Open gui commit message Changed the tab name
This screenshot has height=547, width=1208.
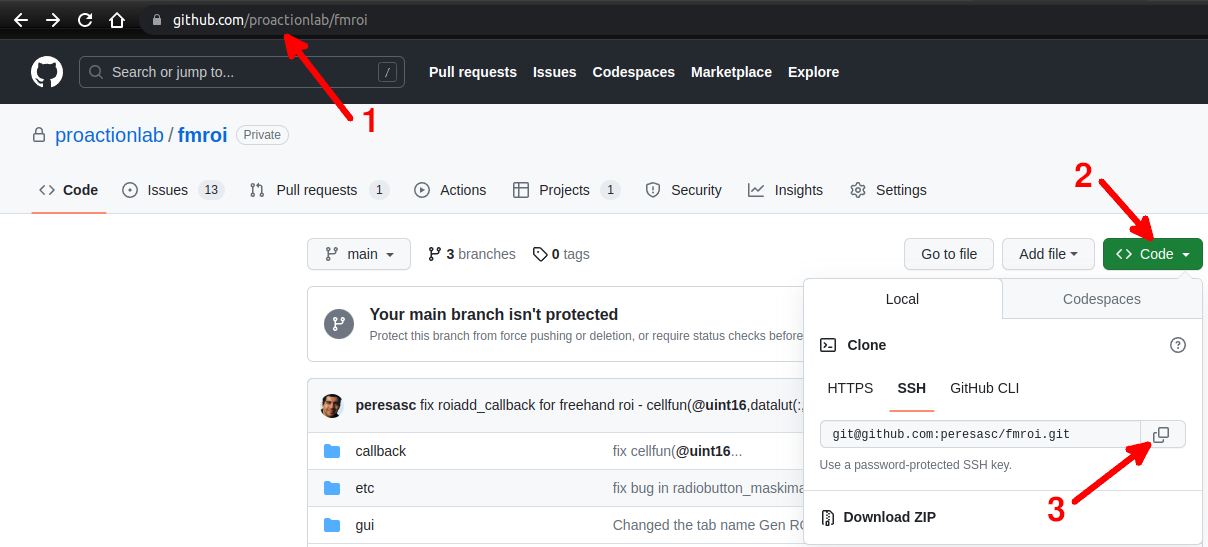(x=708, y=525)
